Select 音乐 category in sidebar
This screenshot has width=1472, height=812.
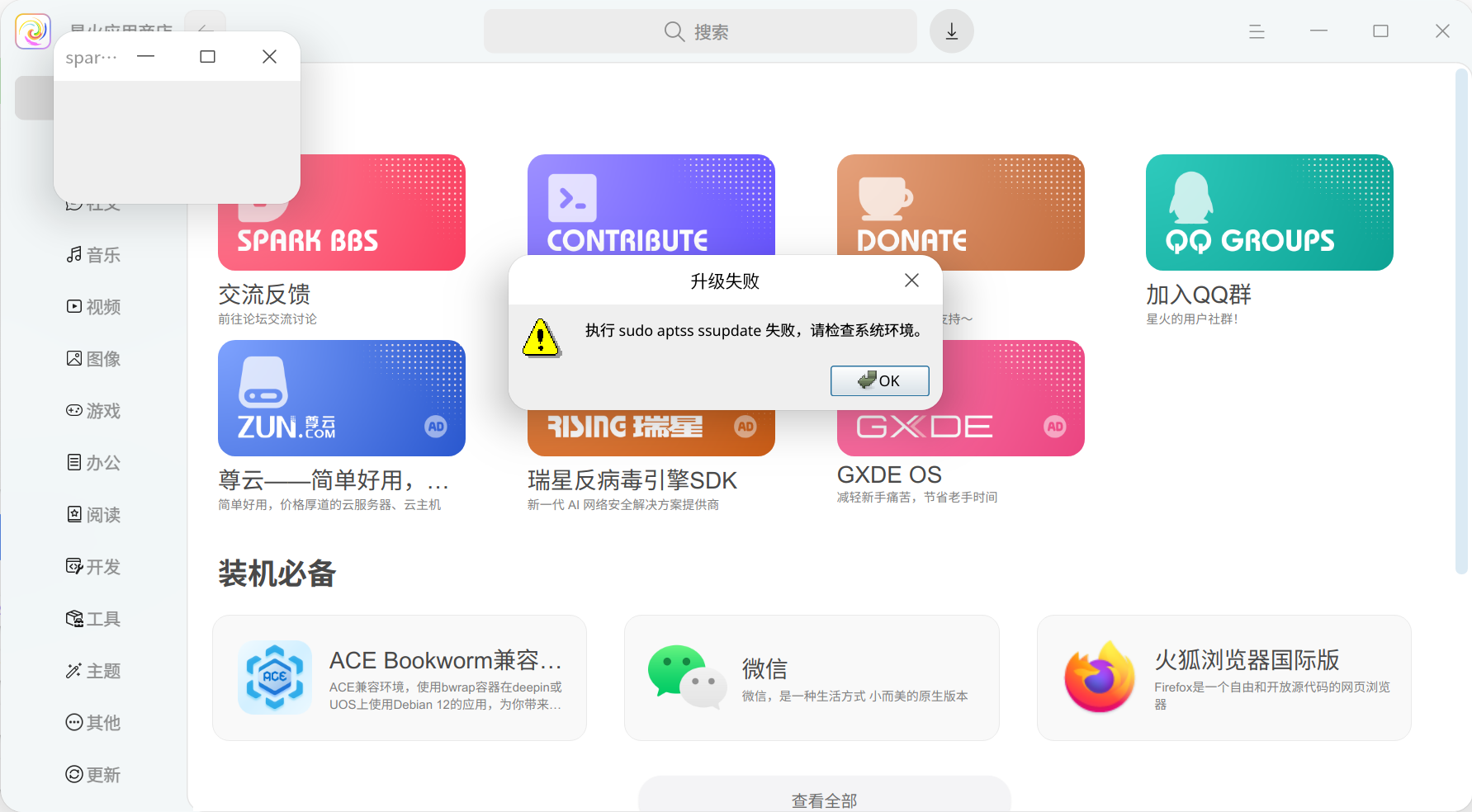tap(93, 255)
